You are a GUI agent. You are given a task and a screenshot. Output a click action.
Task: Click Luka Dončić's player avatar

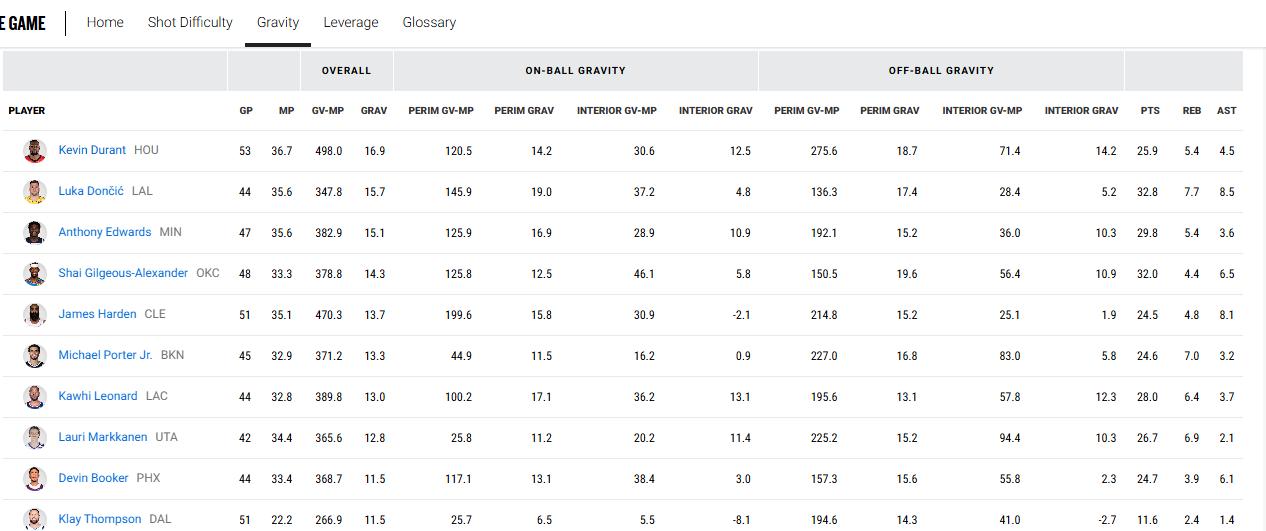coord(35,192)
